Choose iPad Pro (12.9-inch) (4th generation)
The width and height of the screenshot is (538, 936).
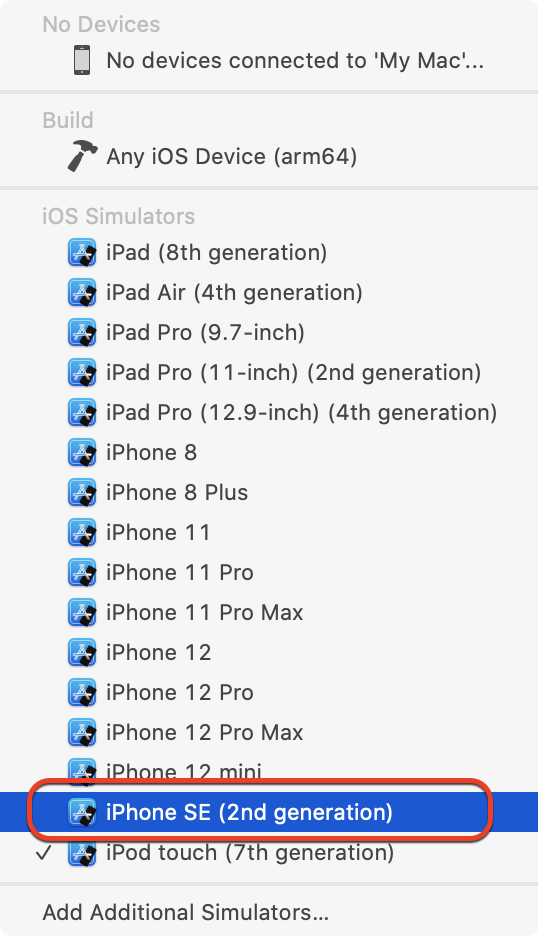(269, 412)
